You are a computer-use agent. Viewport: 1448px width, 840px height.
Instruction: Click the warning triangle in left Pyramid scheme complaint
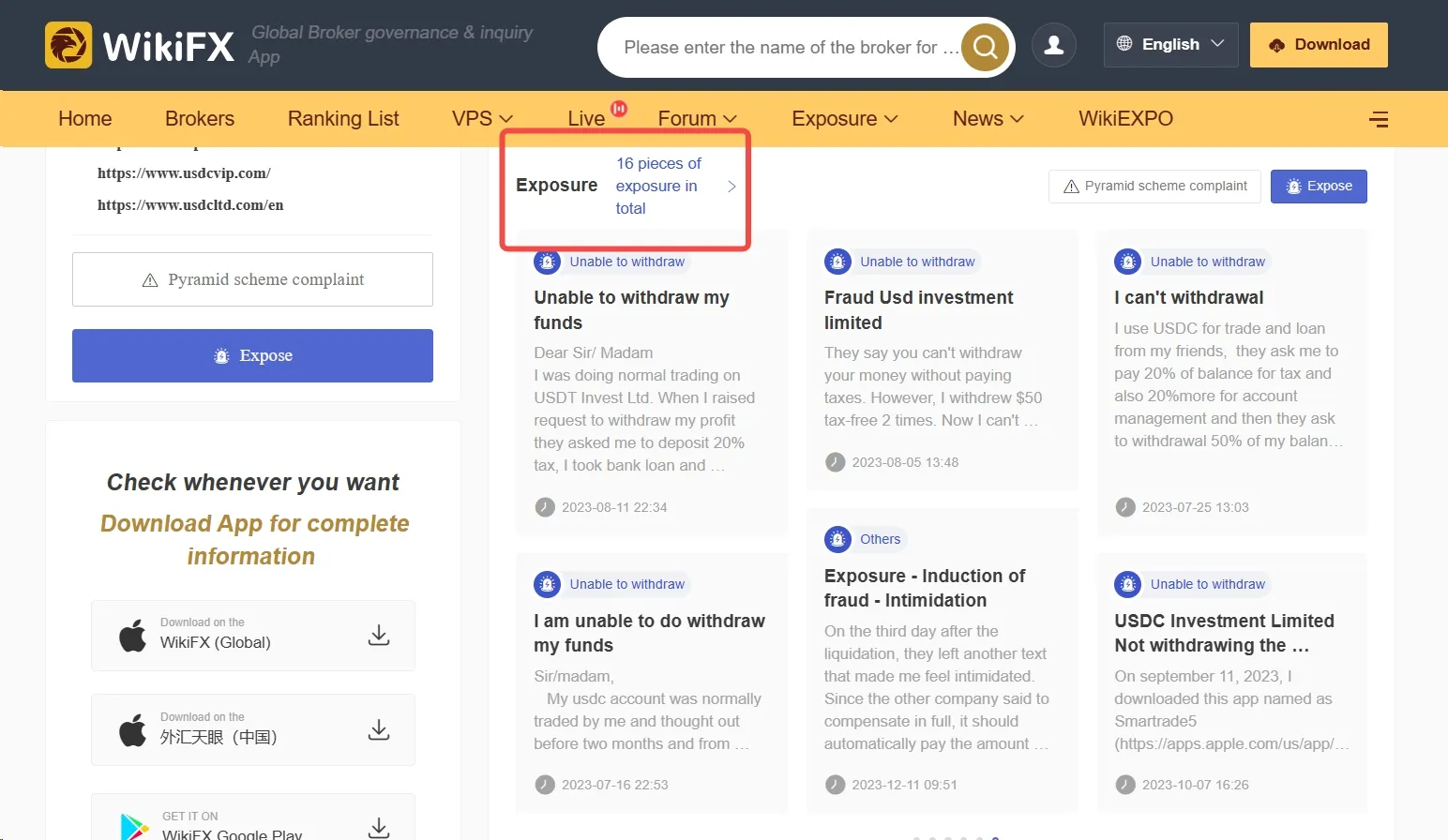click(150, 280)
